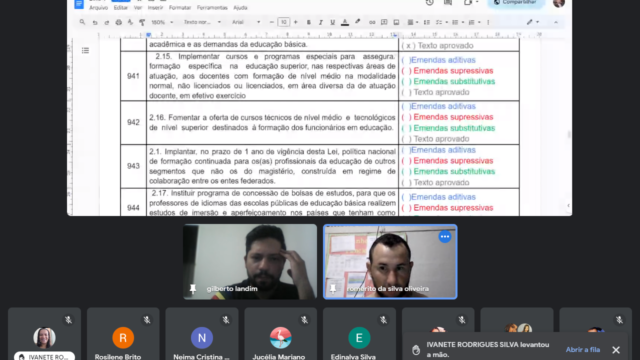Apply italic formatting

(320, 22)
